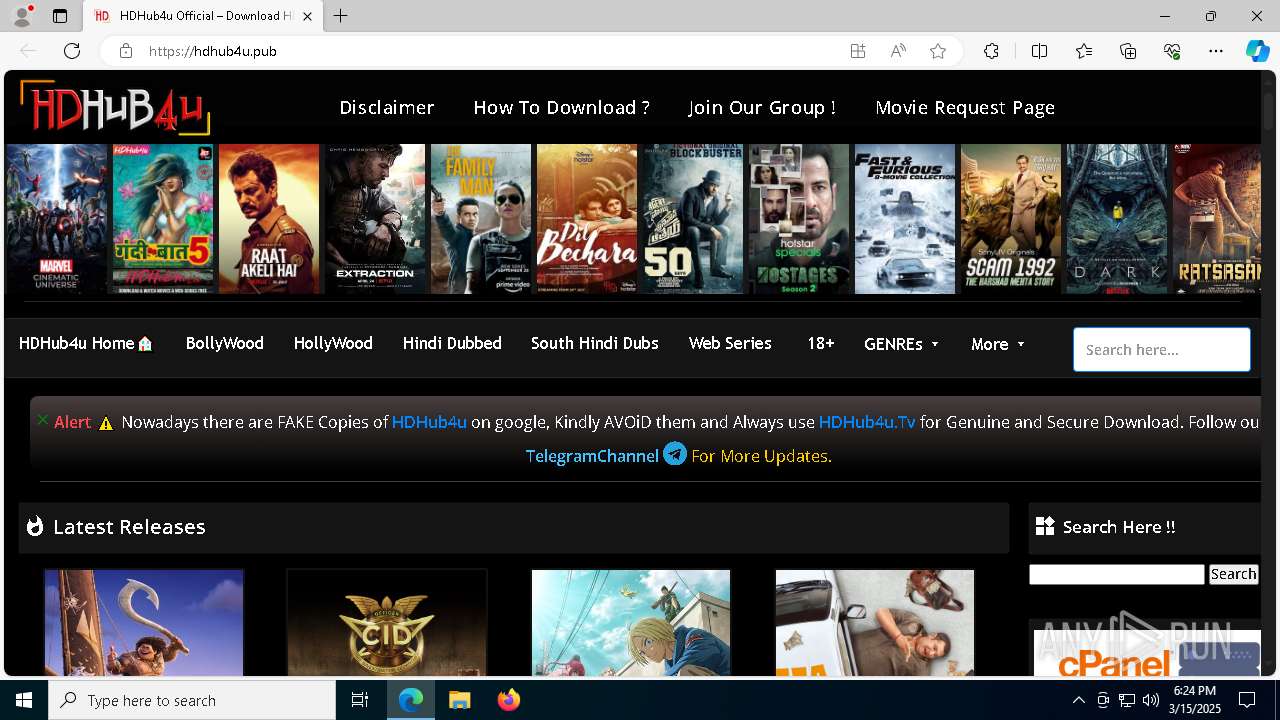Open the CID latest release thumbnail
The height and width of the screenshot is (720, 1280).
pos(387,623)
